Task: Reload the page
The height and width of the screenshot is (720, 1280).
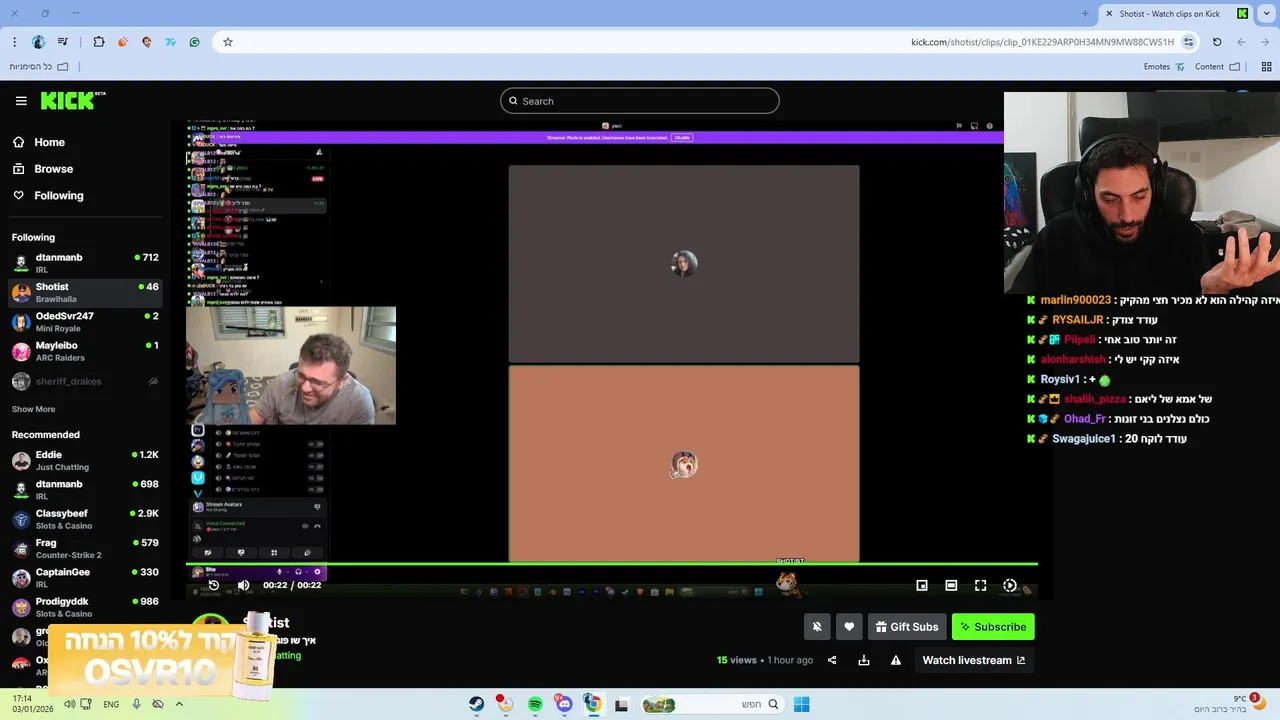Action: (x=1217, y=42)
